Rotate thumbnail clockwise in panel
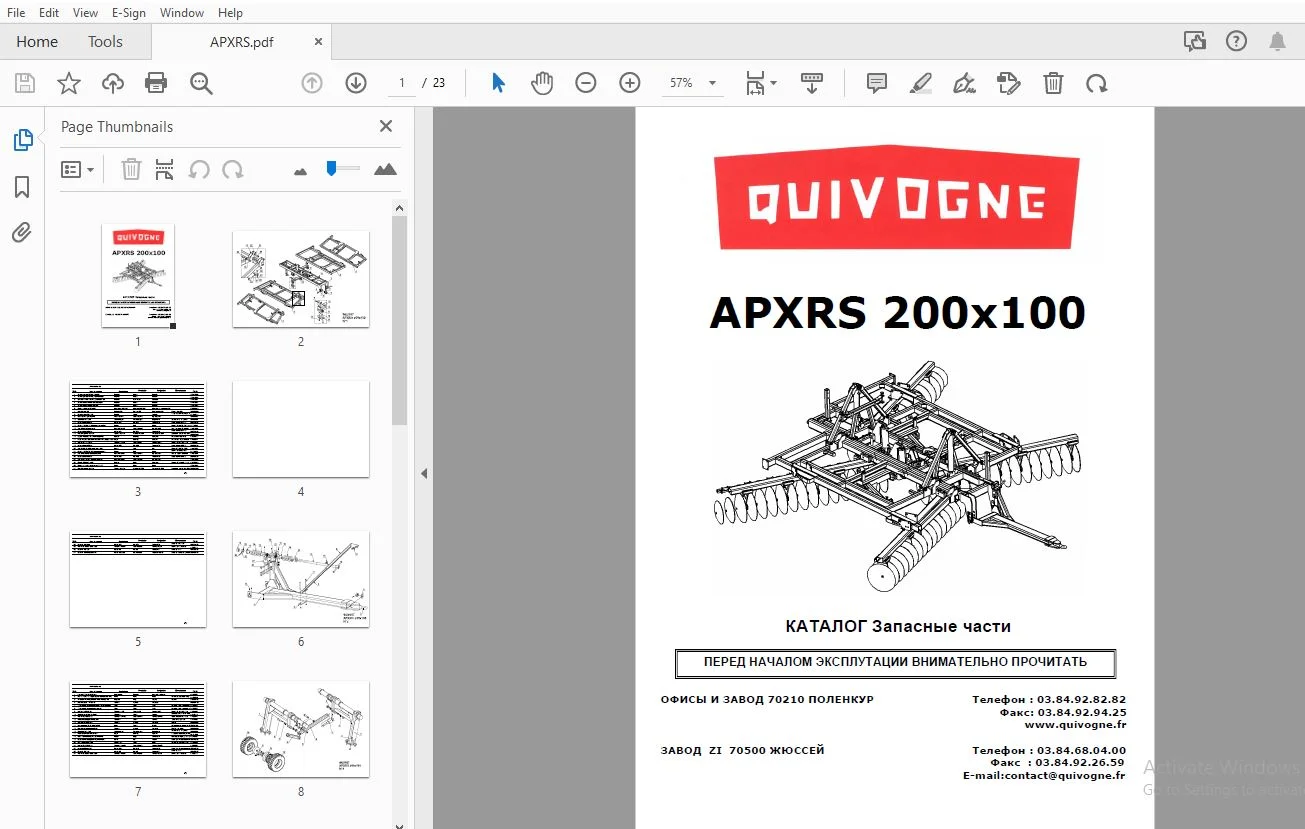 pyautogui.click(x=233, y=170)
